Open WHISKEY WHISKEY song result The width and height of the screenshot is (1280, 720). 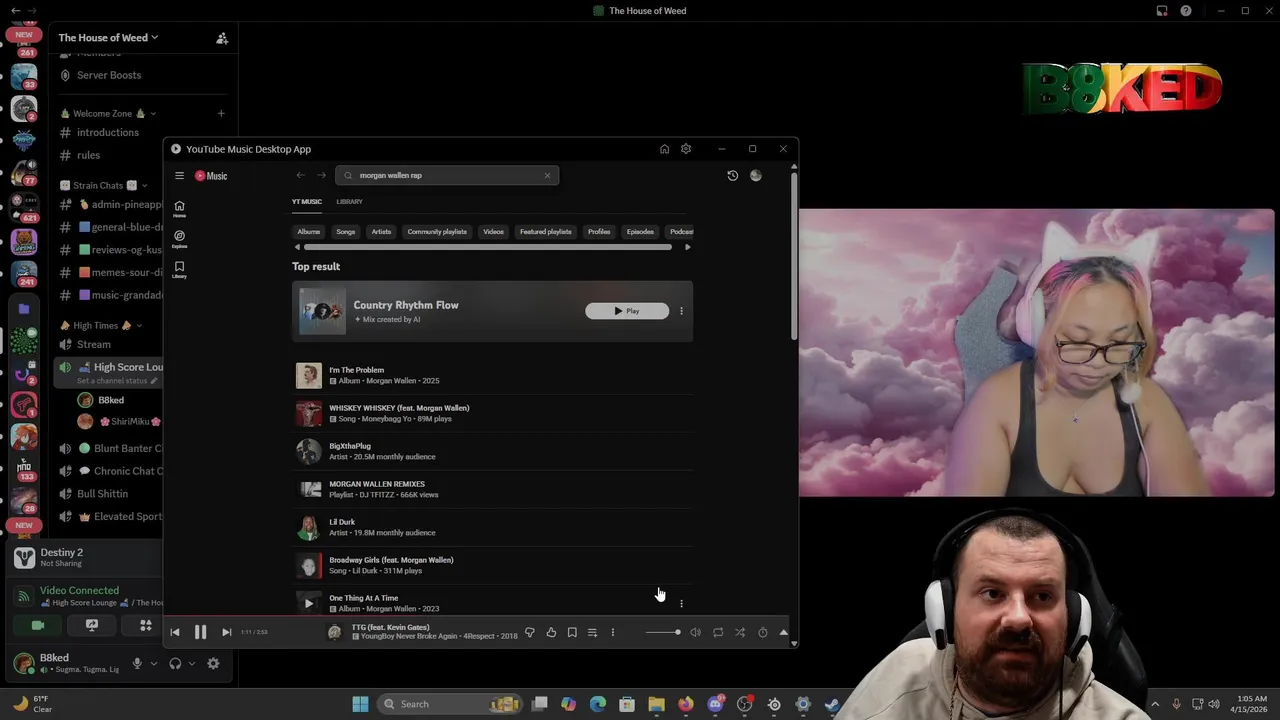point(492,413)
